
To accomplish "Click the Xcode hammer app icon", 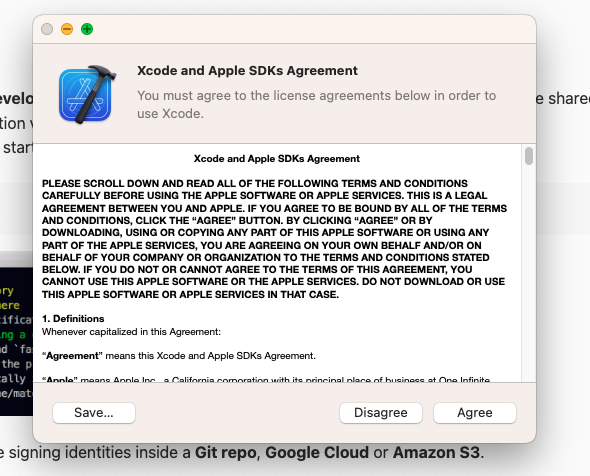I will 87,94.
